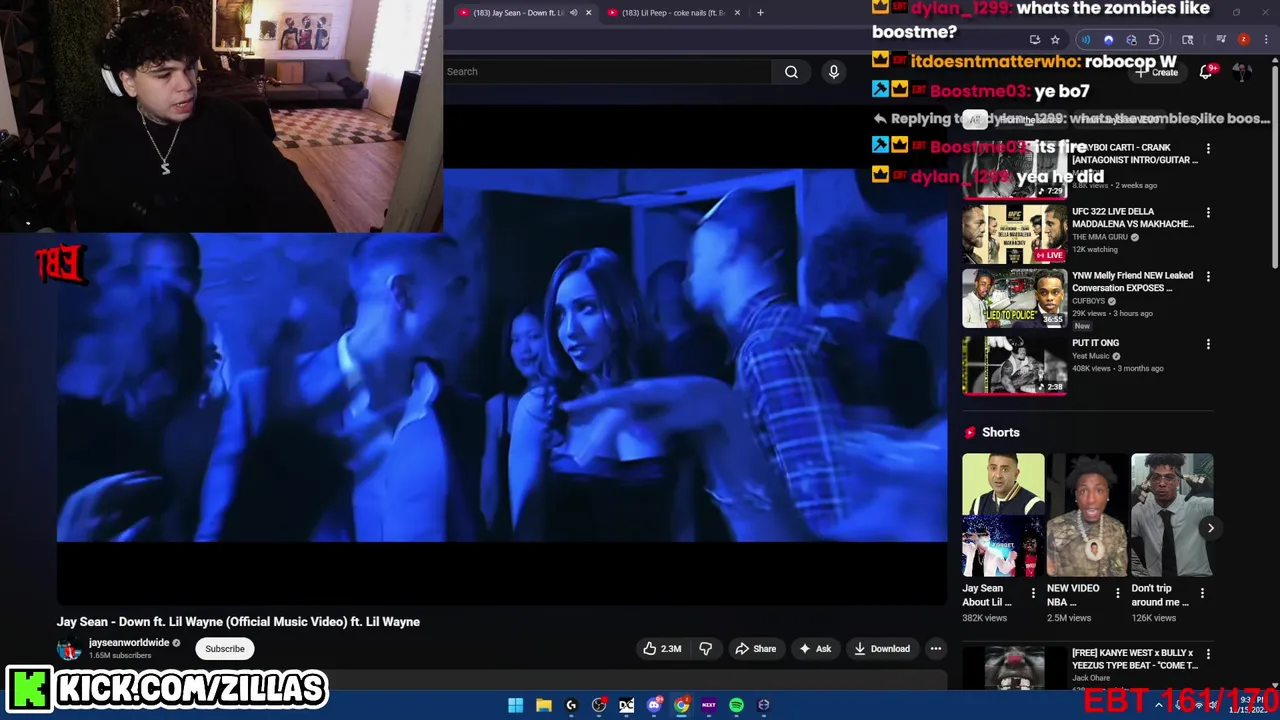Click THE MMA GURU channel name
1280x720 pixels.
1099,237
